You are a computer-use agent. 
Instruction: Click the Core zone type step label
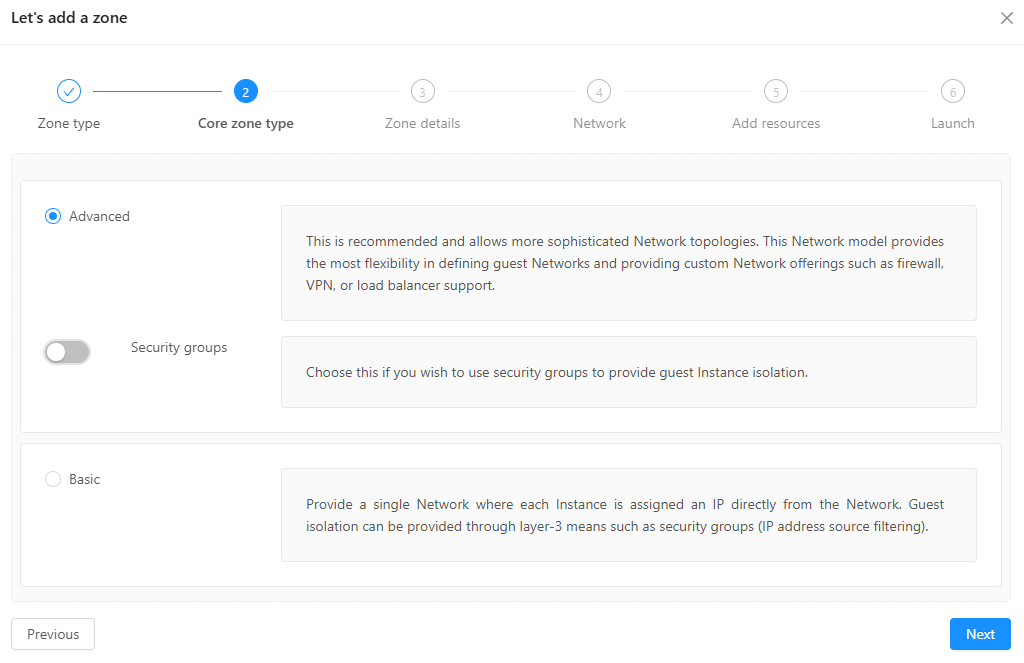[246, 124]
